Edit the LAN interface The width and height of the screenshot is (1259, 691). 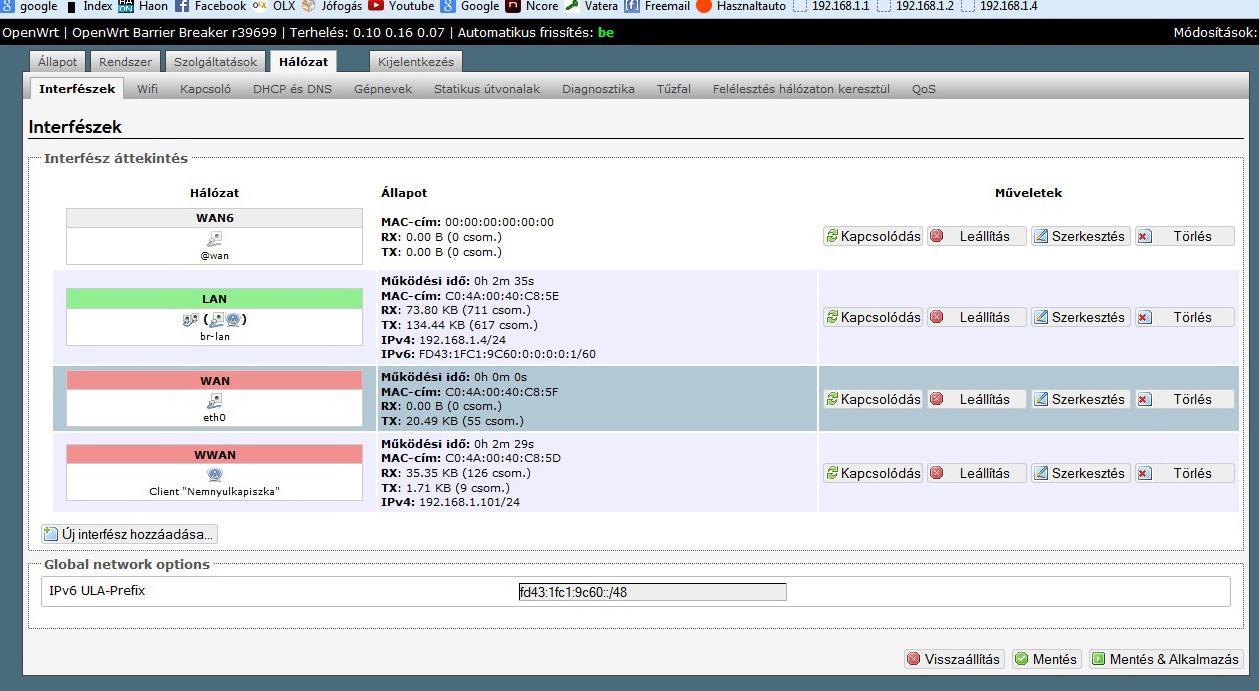click(1080, 317)
